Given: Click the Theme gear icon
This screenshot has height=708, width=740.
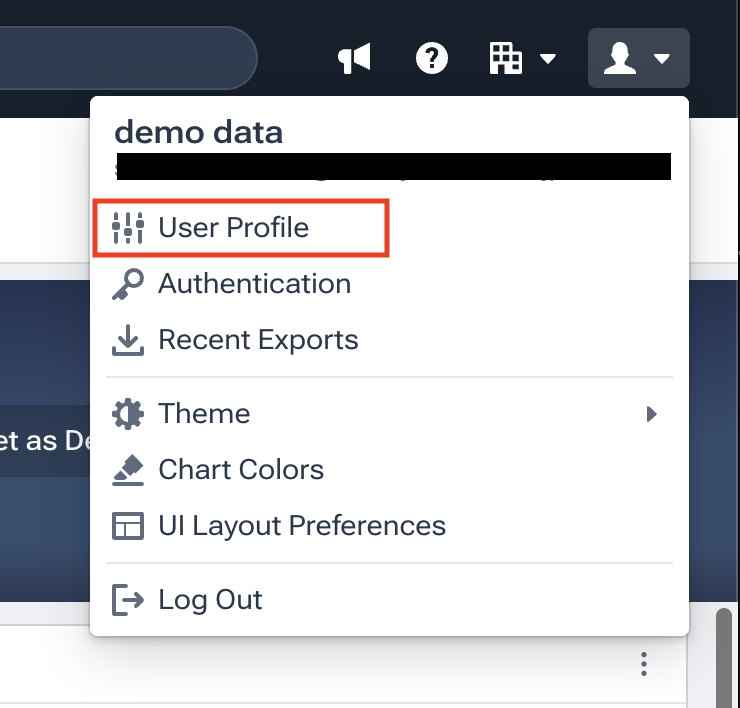Looking at the screenshot, I should click(x=128, y=414).
